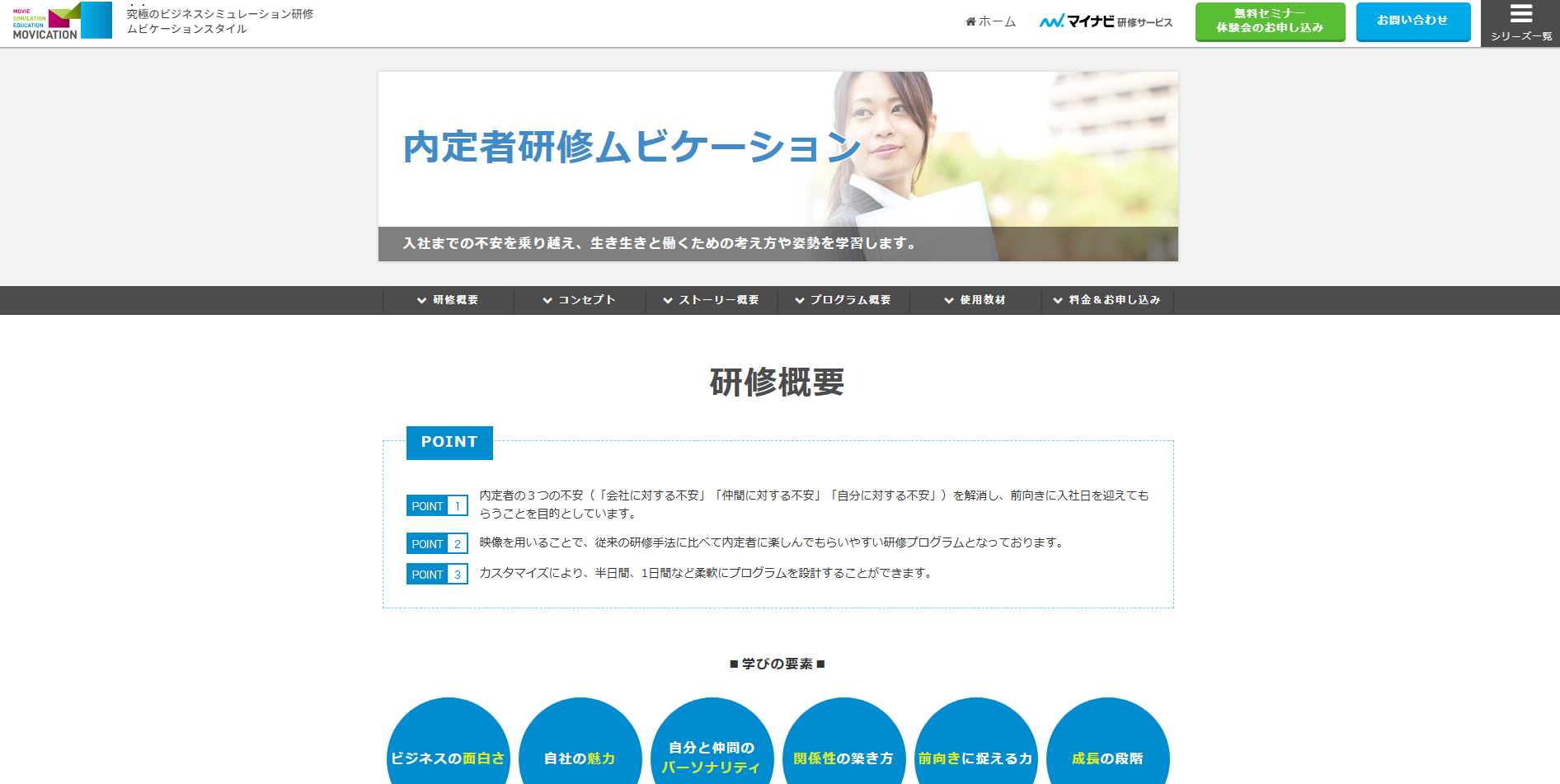Image resolution: width=1560 pixels, height=784 pixels.
Task: Click the blue POINT heading label
Action: coord(449,443)
